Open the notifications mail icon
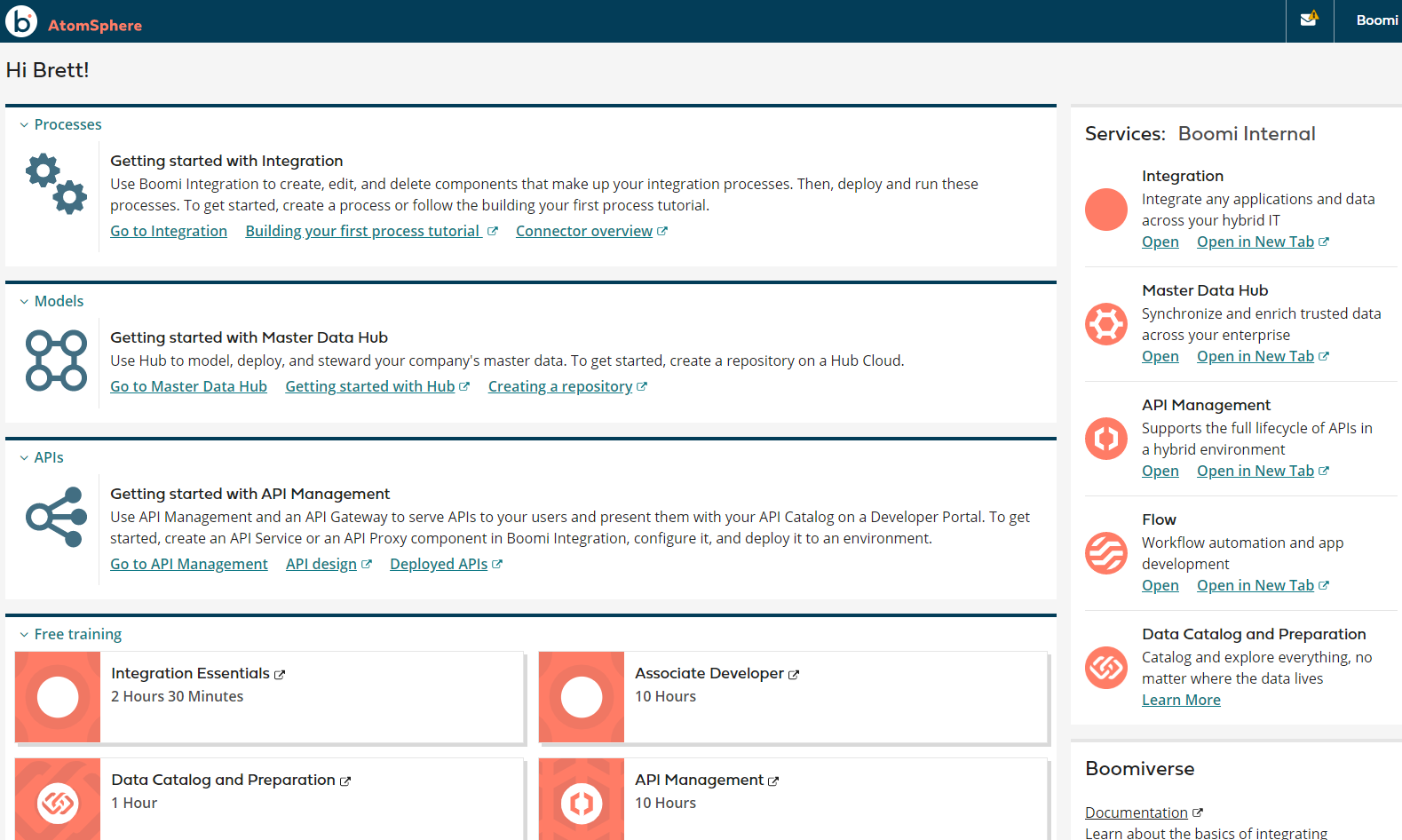Image resolution: width=1402 pixels, height=840 pixels. point(1309,19)
